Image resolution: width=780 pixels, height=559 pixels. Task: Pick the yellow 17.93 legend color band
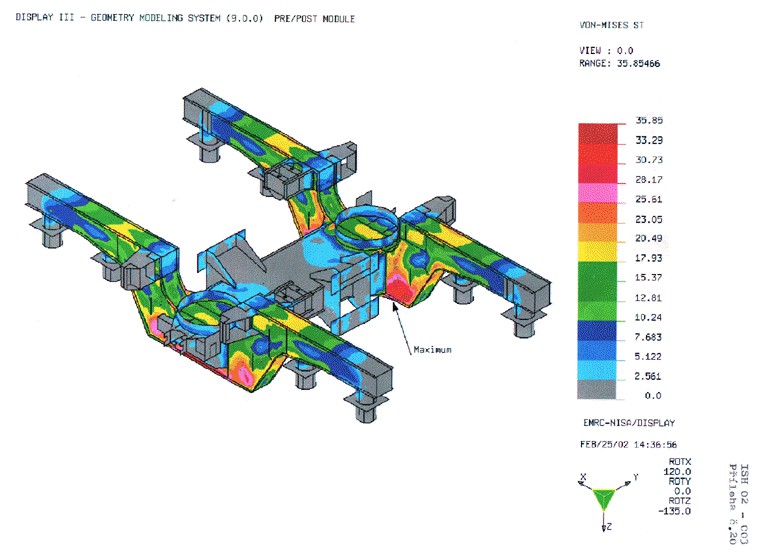597,252
